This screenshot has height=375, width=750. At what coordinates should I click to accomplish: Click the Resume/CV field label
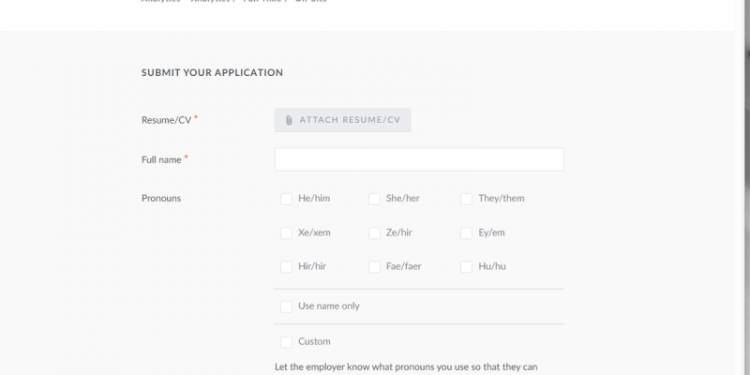click(166, 120)
